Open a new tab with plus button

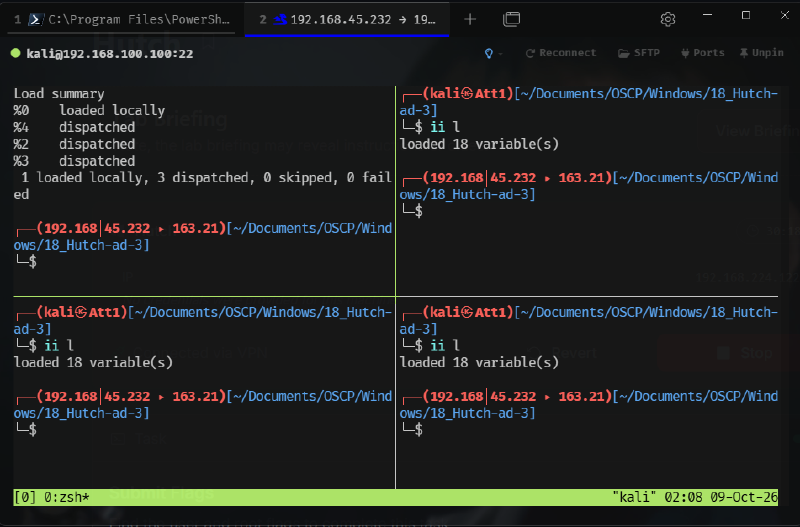[x=470, y=19]
